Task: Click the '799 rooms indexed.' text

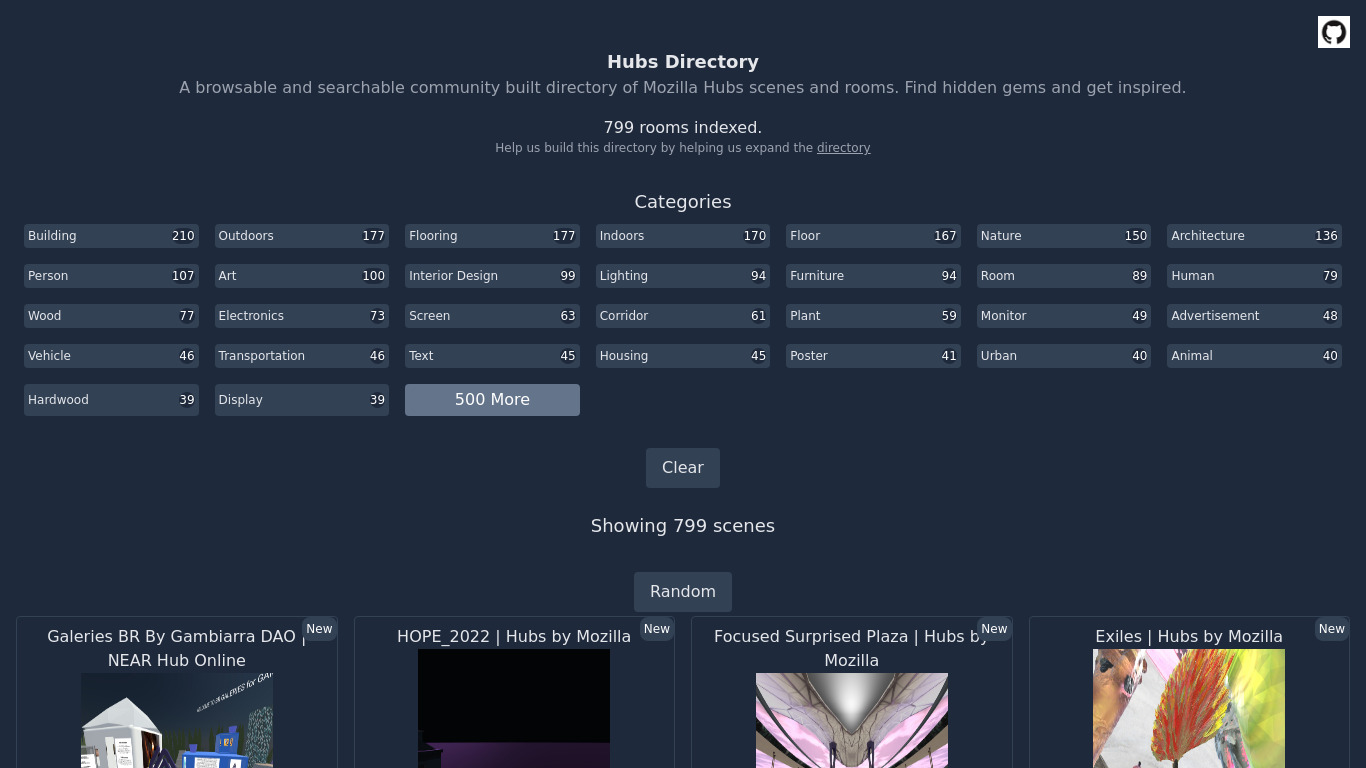Action: tap(683, 128)
